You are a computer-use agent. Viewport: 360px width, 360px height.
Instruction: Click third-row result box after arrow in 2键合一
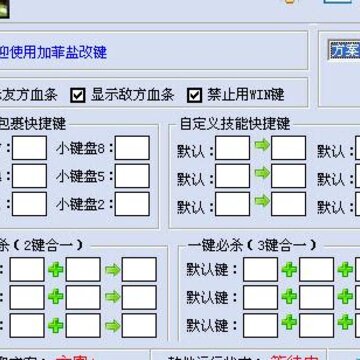[x=139, y=325]
